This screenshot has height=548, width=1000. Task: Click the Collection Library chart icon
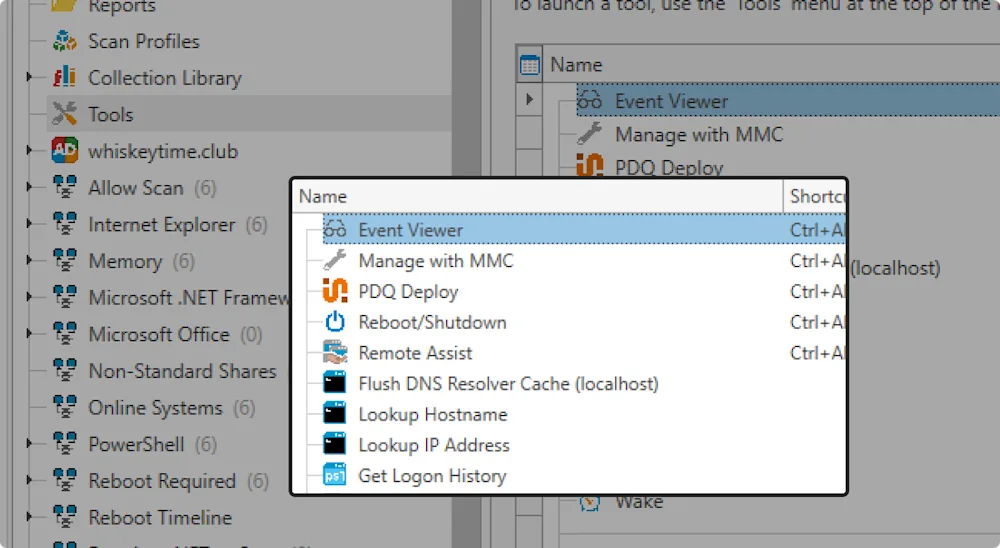pos(64,77)
